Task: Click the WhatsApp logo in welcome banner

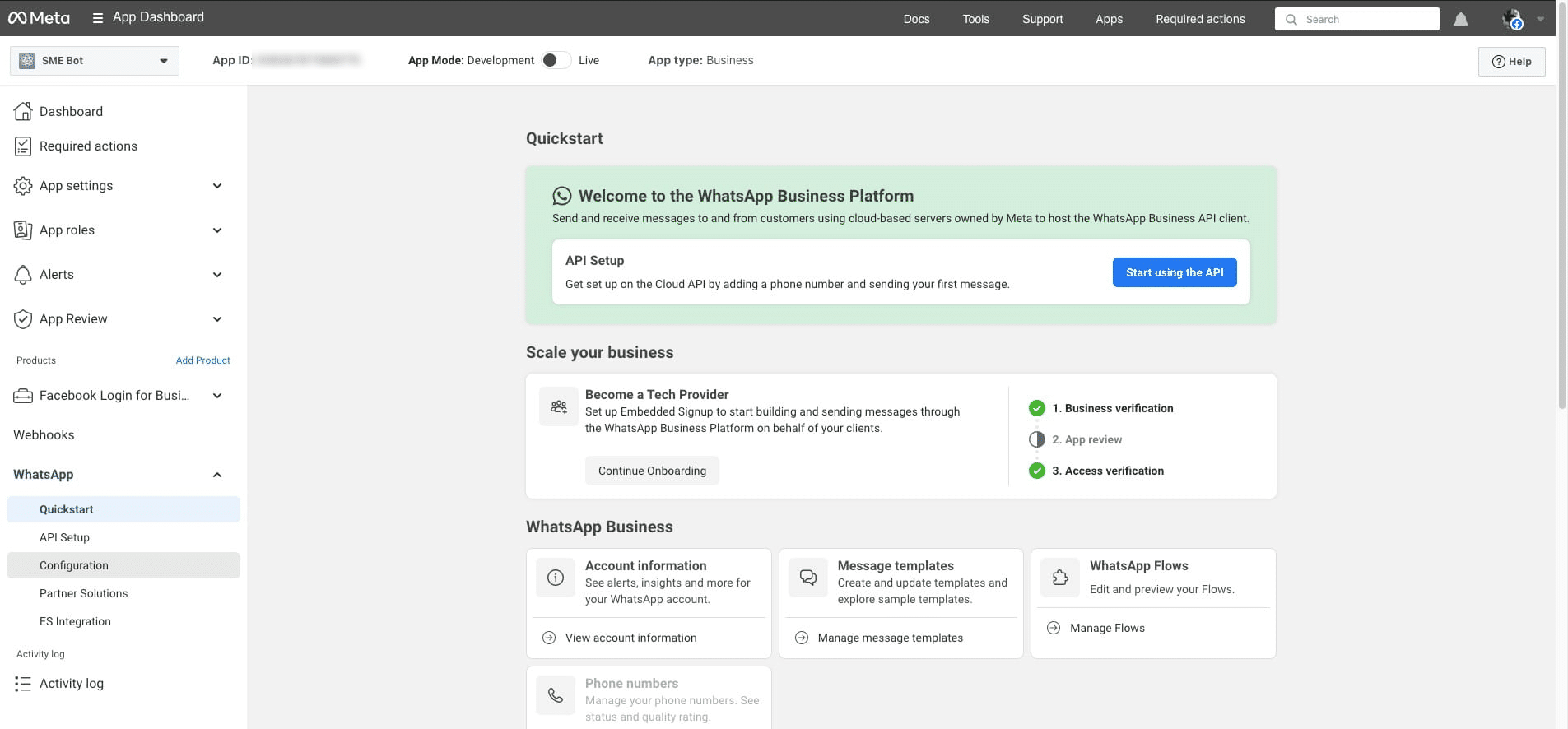Action: pyautogui.click(x=562, y=196)
